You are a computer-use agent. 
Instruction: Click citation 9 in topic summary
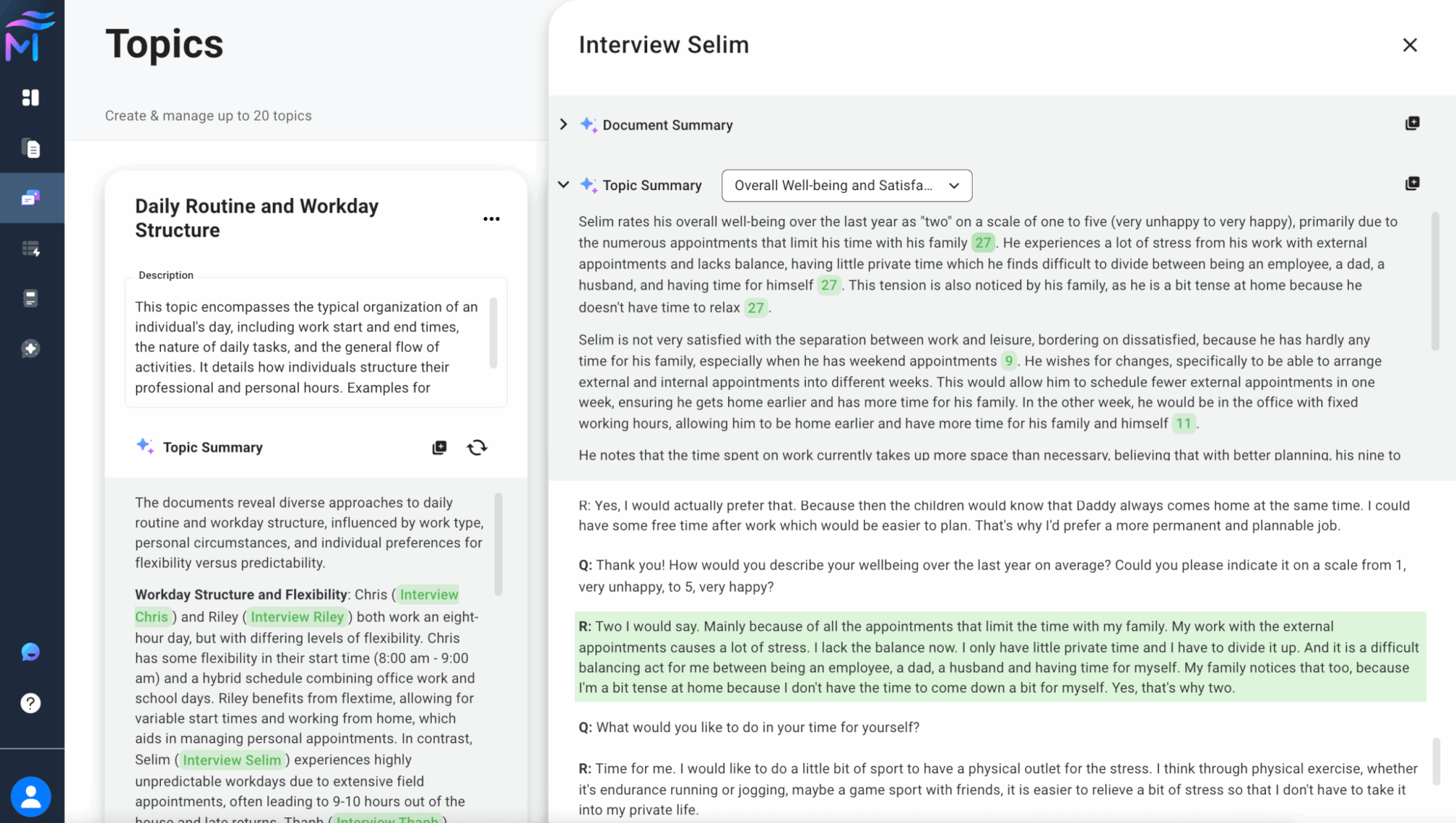point(1008,361)
